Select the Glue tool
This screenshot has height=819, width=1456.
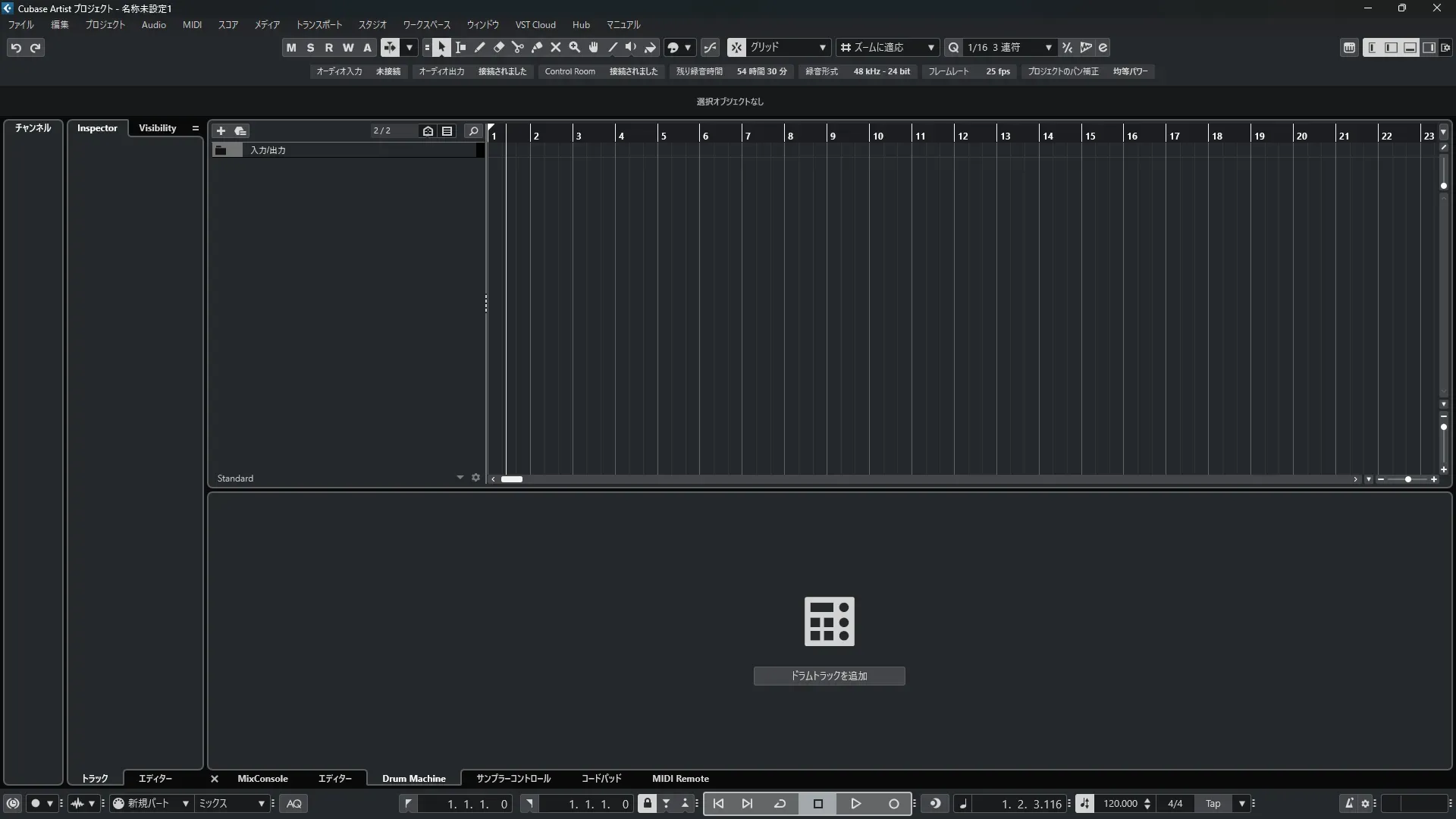click(537, 48)
